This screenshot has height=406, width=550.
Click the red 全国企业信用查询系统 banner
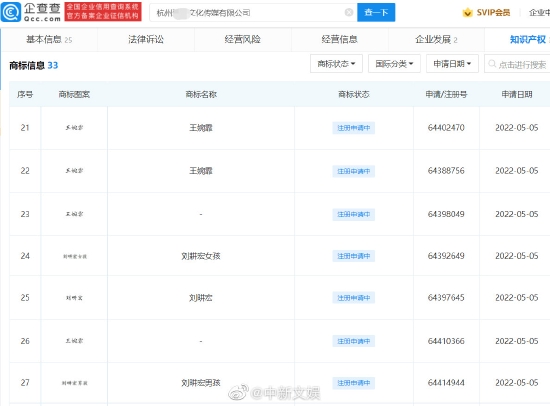[x=103, y=12]
